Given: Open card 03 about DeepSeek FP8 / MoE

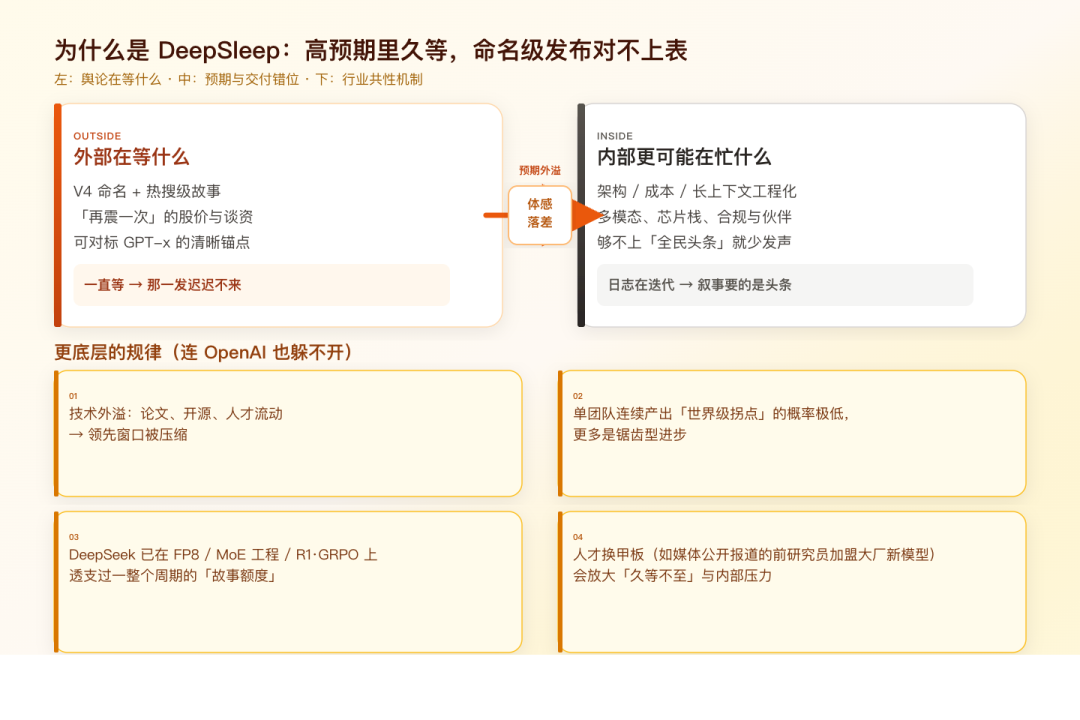Looking at the screenshot, I should click(x=290, y=581).
